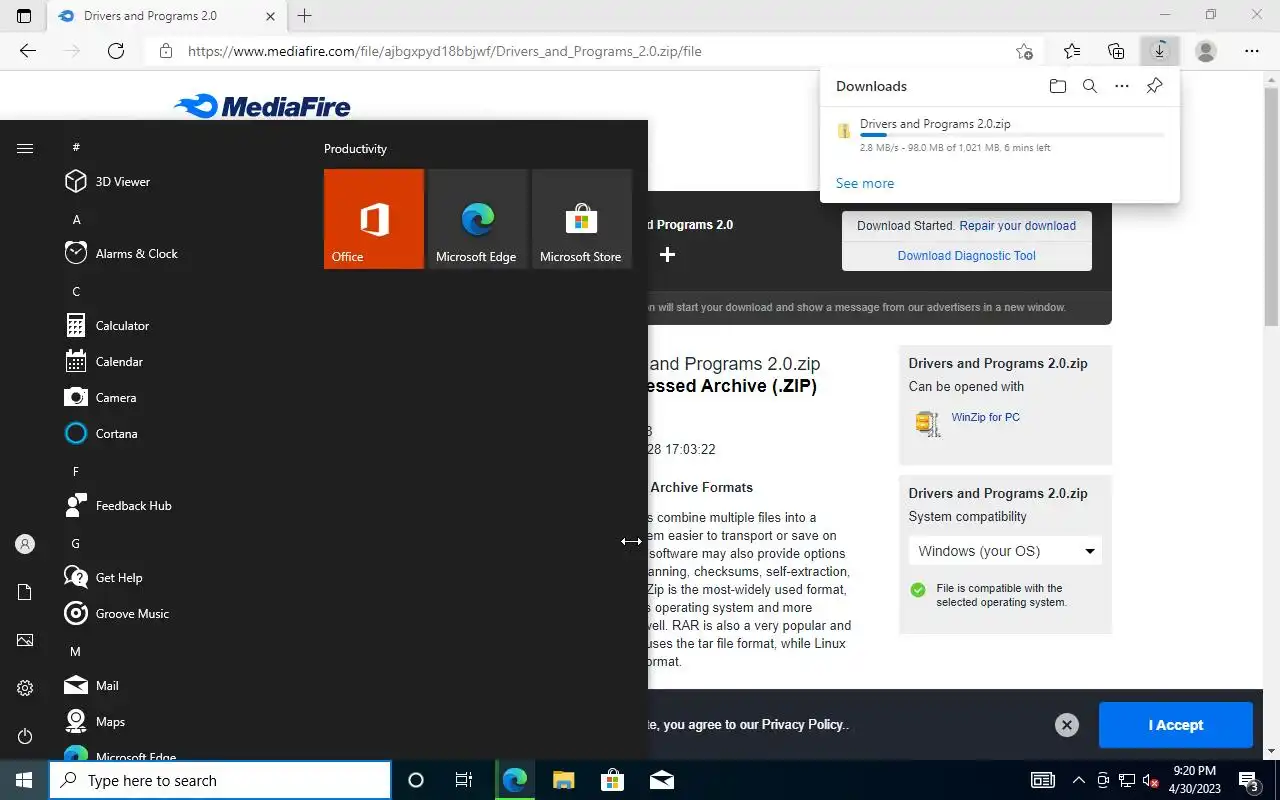The height and width of the screenshot is (800, 1280).
Task: Show hidden system tray icons
Action: tap(1078, 780)
